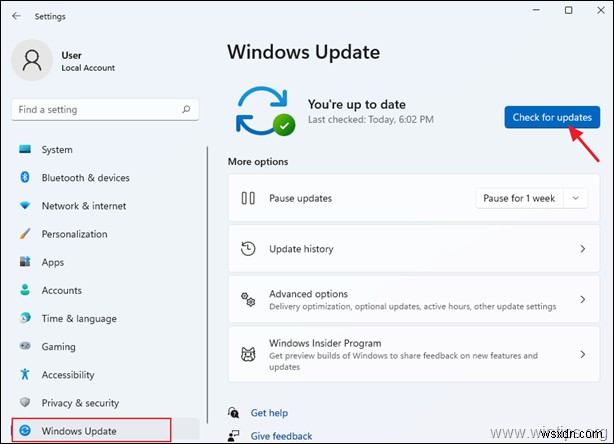Click the search magnifier icon
This screenshot has width=614, height=444.
click(x=185, y=110)
